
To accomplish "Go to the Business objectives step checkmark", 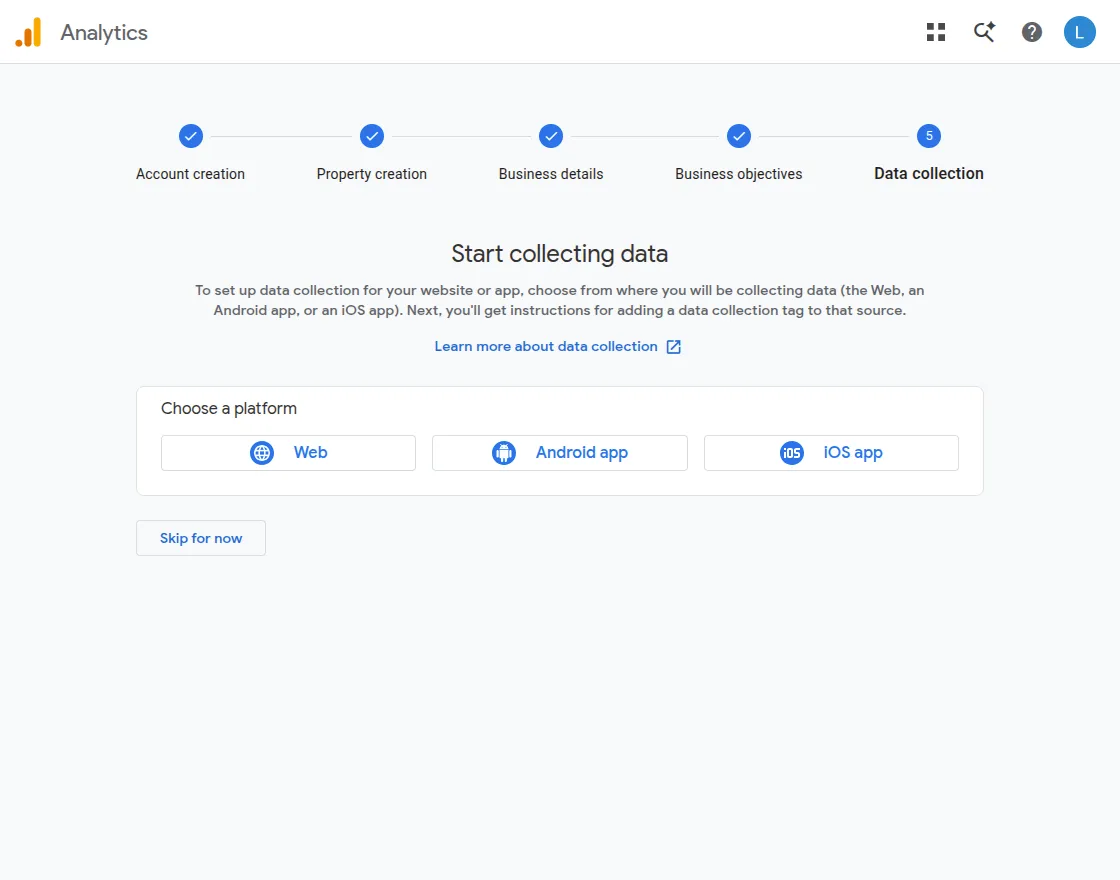I will pyautogui.click(x=739, y=136).
